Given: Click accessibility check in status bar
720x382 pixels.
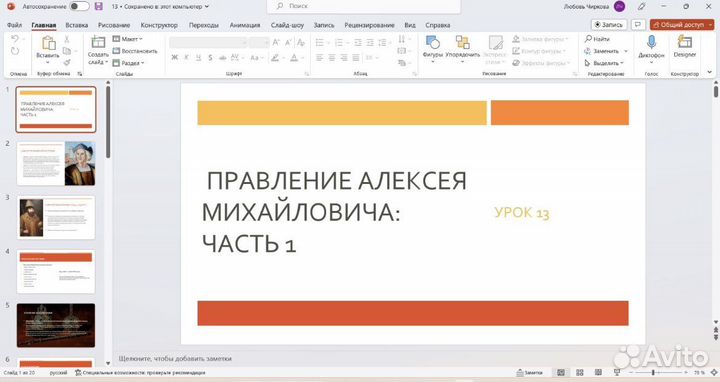Looking at the screenshot, I should [x=141, y=372].
